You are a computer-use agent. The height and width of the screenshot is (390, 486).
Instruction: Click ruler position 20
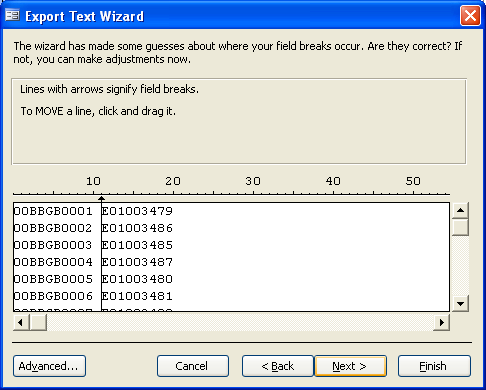pos(173,181)
